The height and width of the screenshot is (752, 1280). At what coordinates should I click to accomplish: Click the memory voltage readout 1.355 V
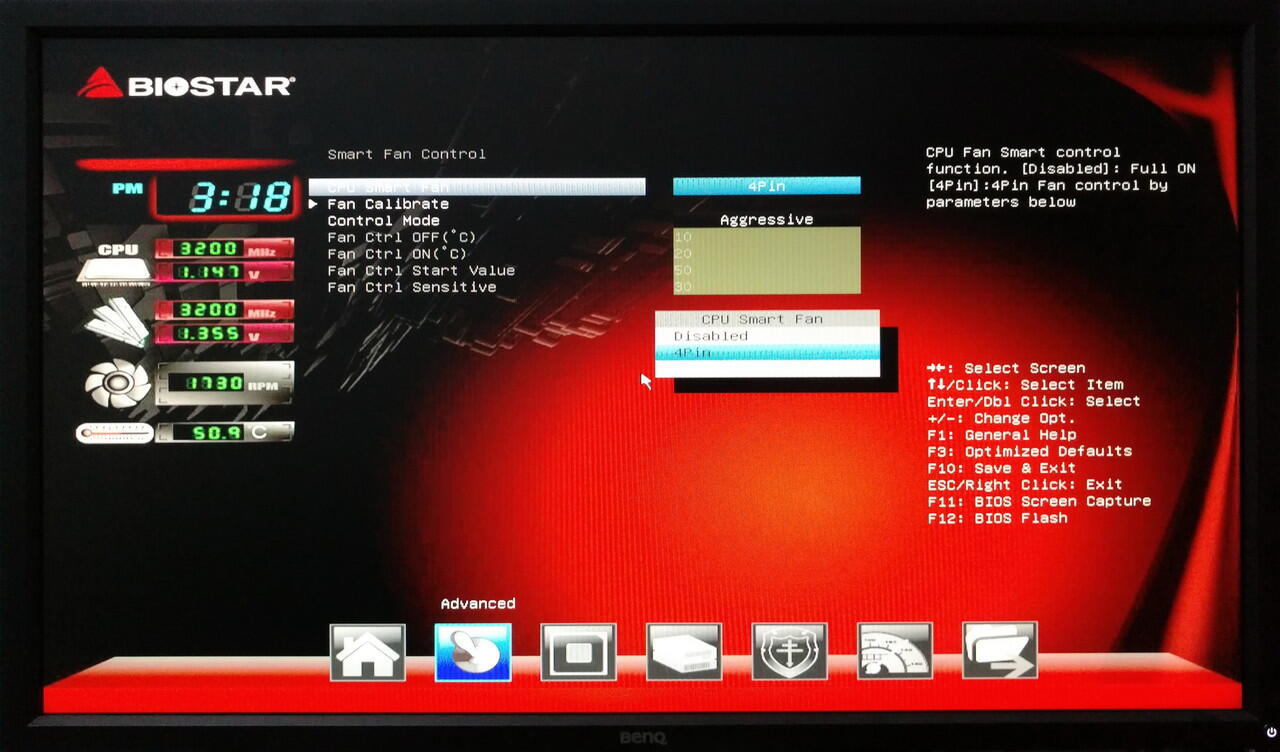tap(224, 333)
